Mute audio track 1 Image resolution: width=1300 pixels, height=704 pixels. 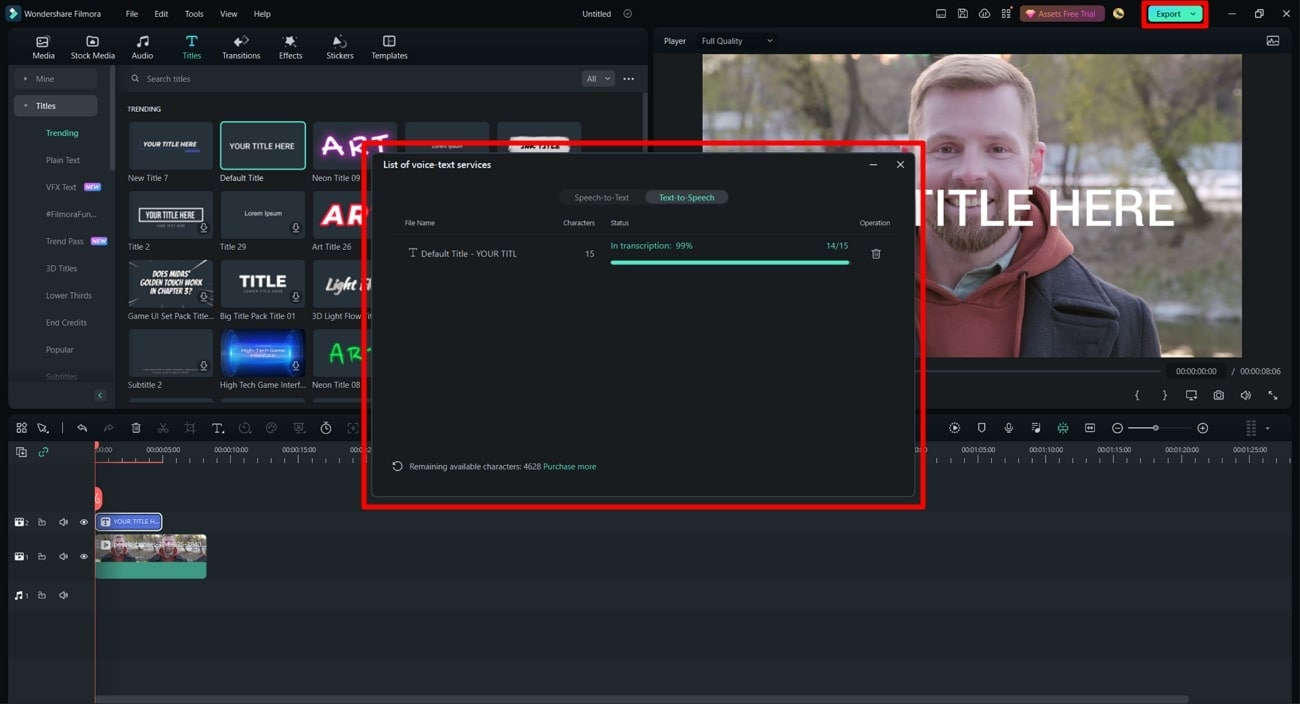coord(63,595)
